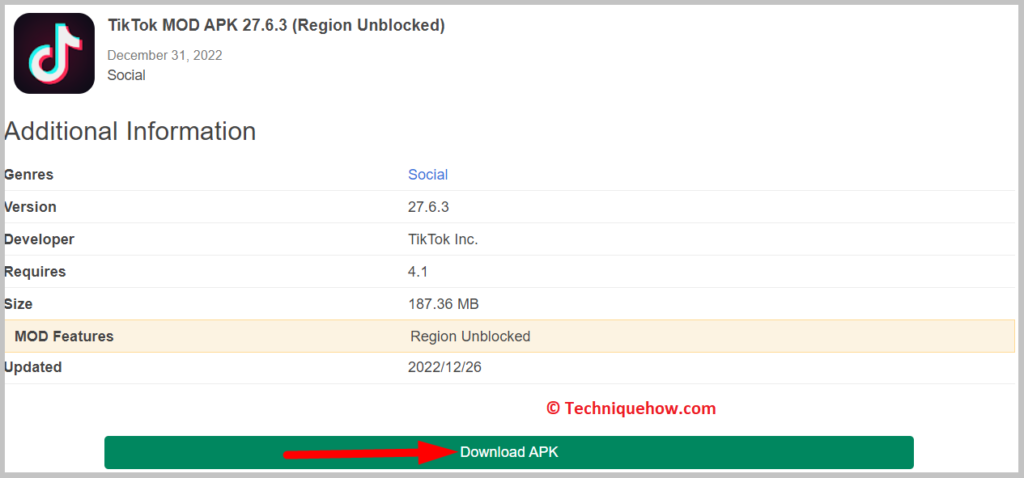Click the TikTok Inc. developer value
The height and width of the screenshot is (478, 1024).
pyautogui.click(x=443, y=240)
